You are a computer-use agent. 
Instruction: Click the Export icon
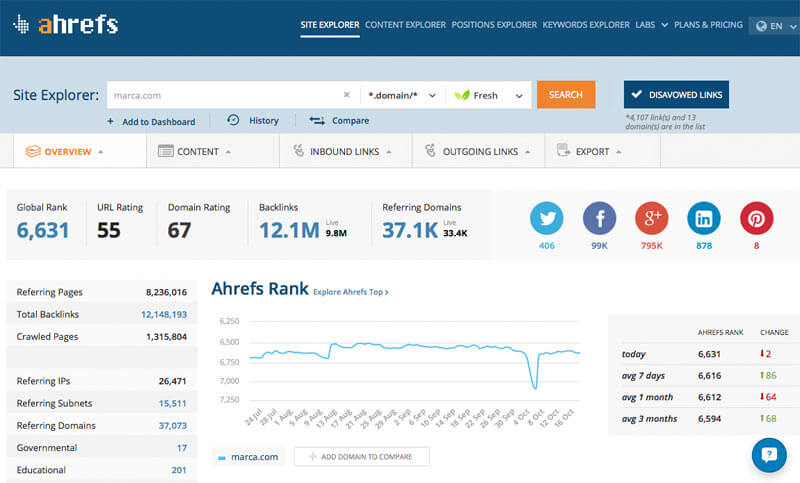[x=563, y=150]
